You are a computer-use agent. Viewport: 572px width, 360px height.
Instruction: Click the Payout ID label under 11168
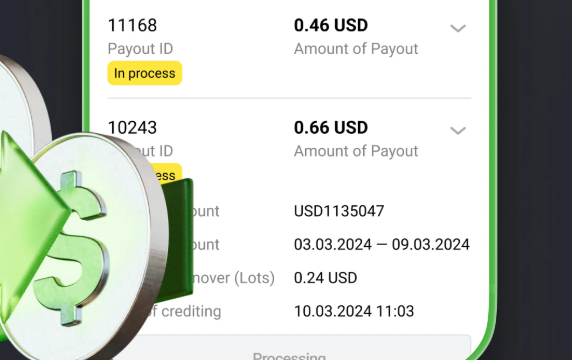pyautogui.click(x=140, y=49)
